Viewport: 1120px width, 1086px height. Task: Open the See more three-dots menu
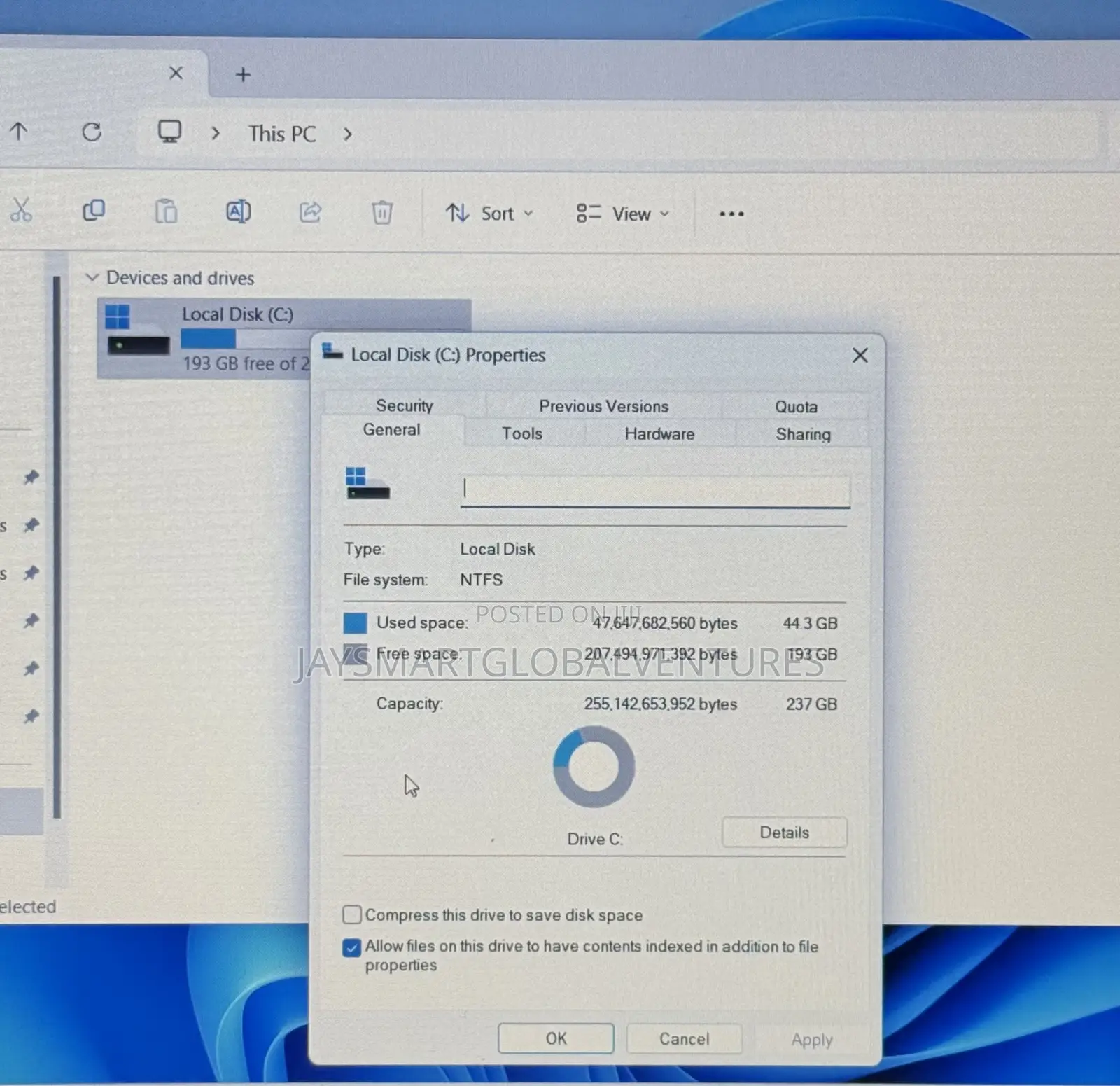pos(731,214)
